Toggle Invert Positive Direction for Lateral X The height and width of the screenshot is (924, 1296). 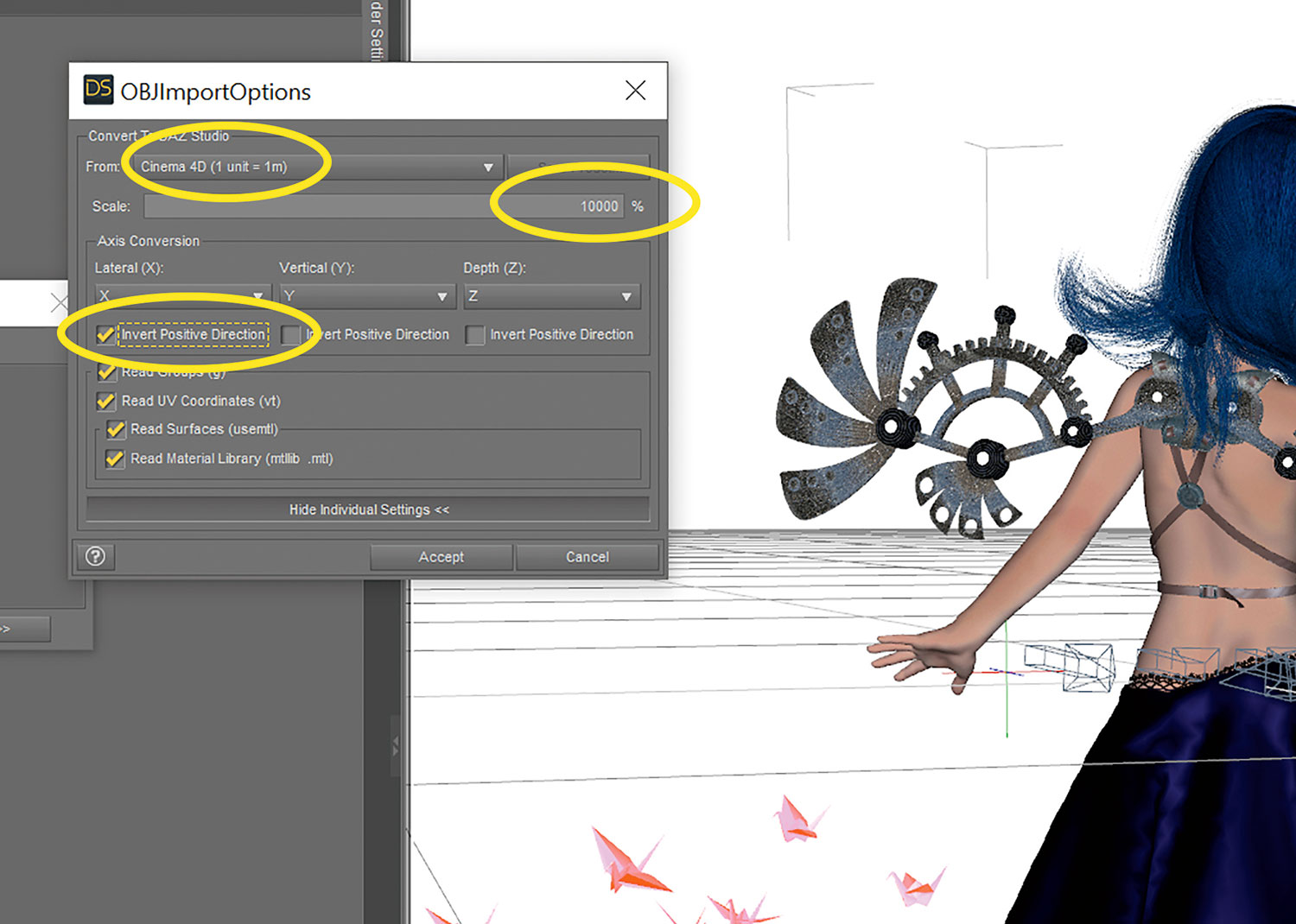pyautogui.click(x=106, y=334)
